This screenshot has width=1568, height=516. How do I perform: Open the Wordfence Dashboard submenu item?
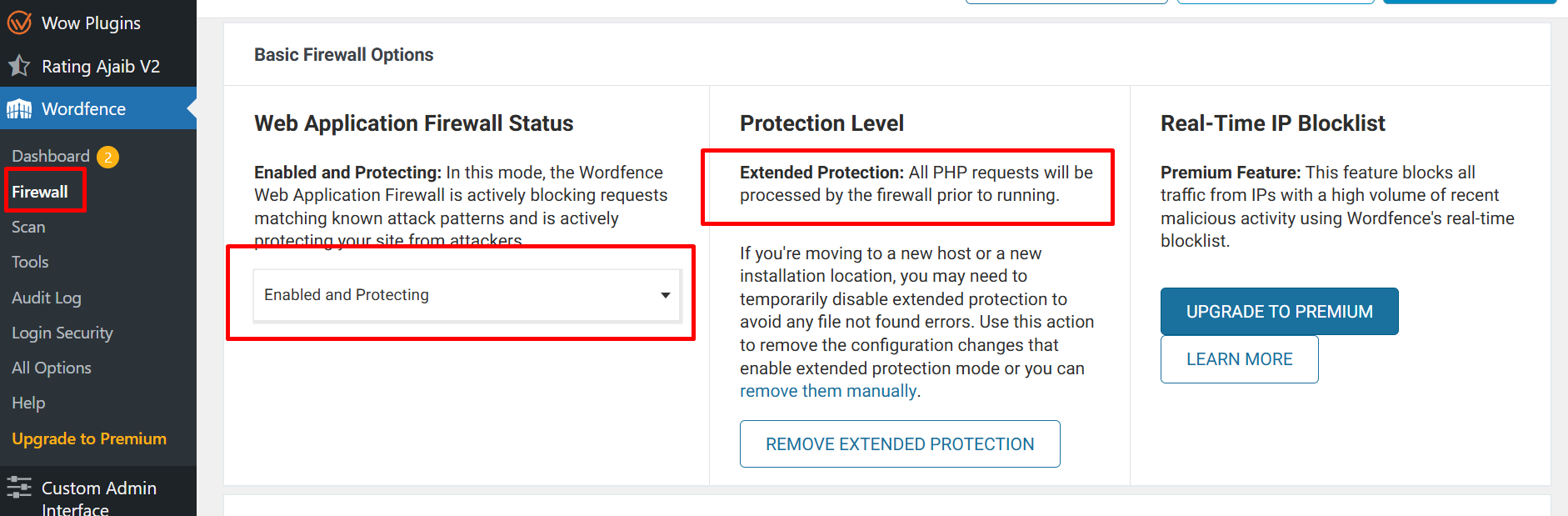click(x=51, y=156)
